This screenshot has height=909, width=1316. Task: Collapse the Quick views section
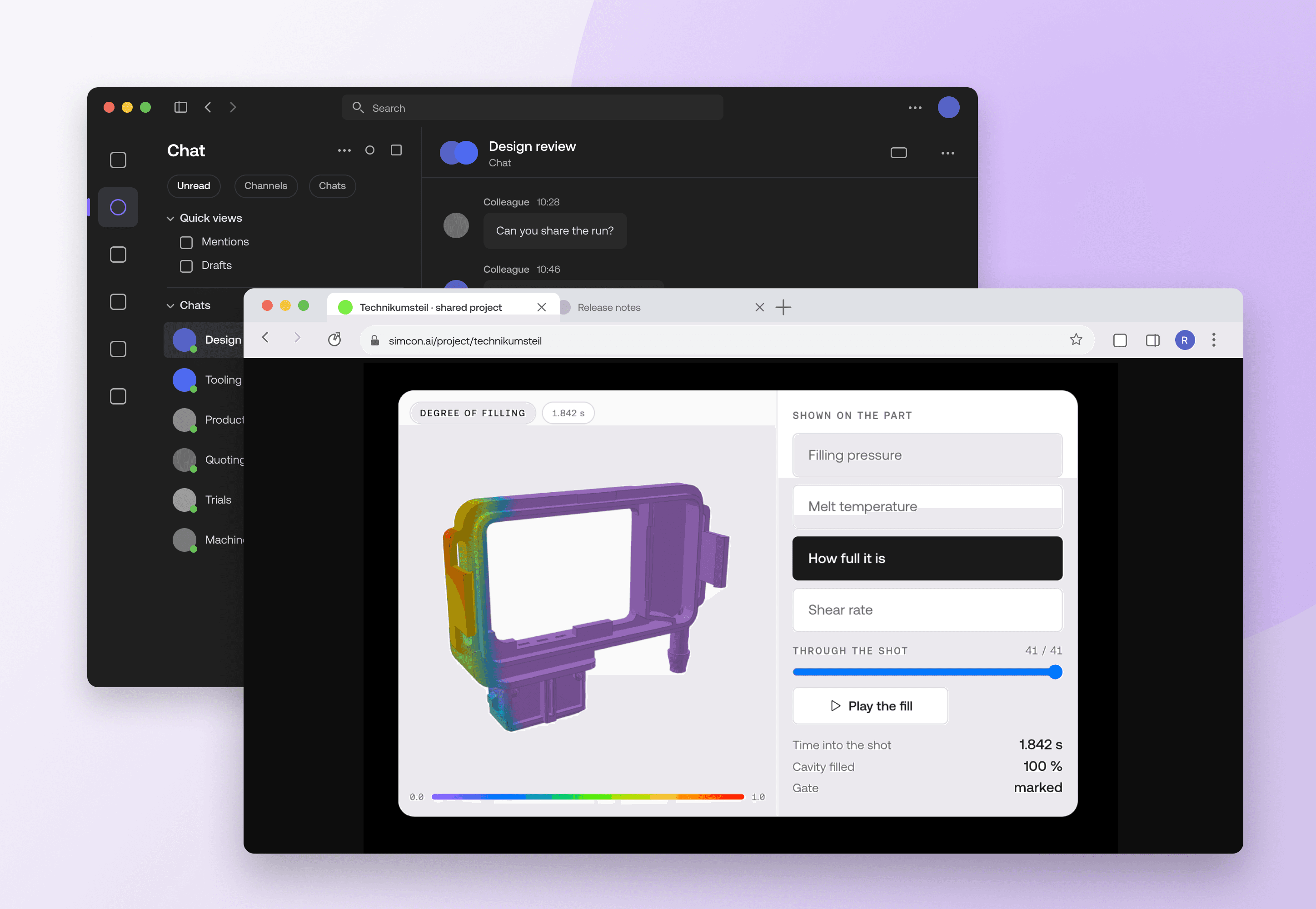click(170, 218)
